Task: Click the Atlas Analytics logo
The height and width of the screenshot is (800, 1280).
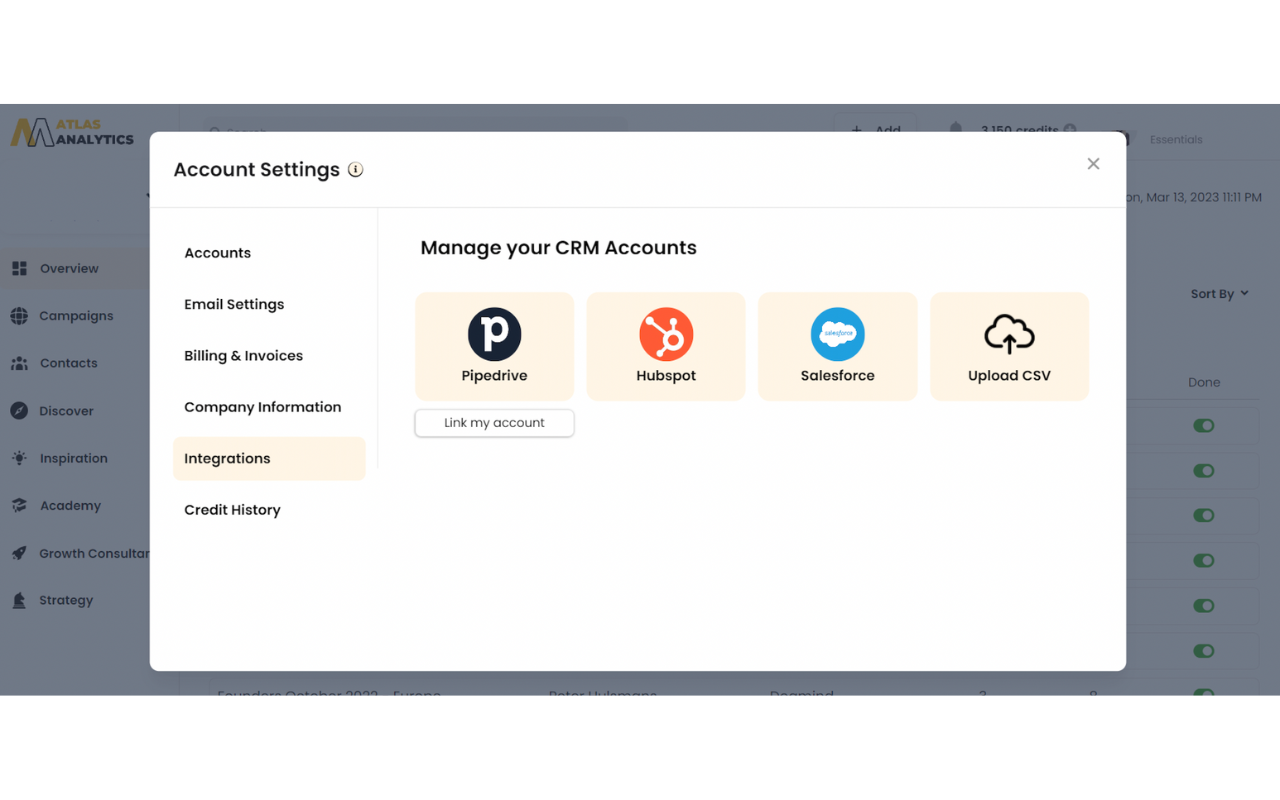Action: [x=72, y=132]
